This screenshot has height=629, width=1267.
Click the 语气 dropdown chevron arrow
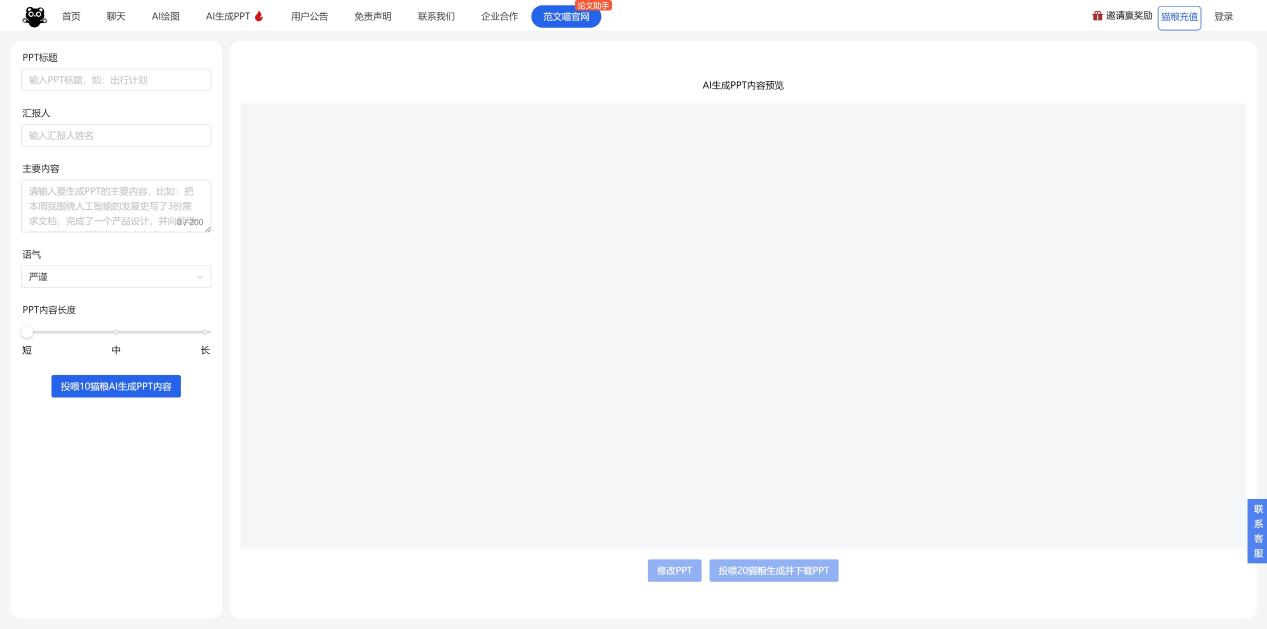(x=200, y=277)
